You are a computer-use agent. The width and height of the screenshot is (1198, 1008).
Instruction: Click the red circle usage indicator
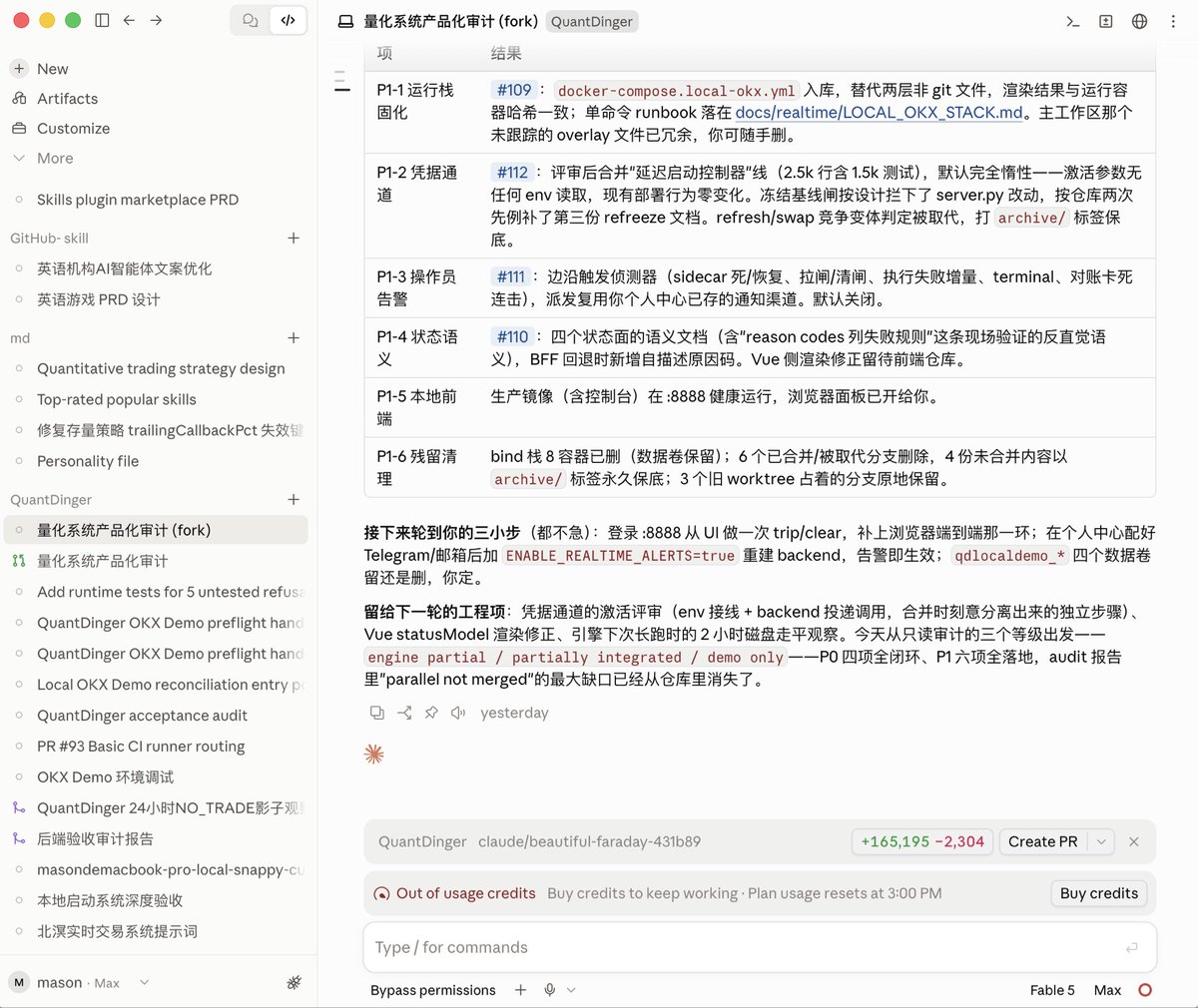[x=1145, y=990]
